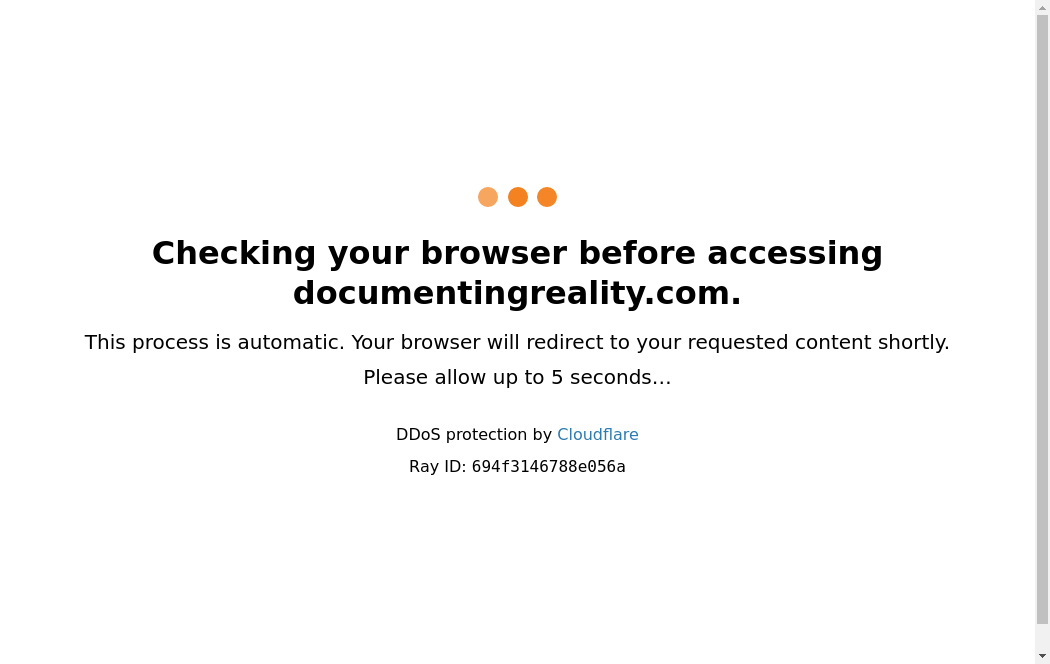Viewport: 1050px width, 664px height.
Task: Click the first orange loading dot
Action: click(488, 197)
